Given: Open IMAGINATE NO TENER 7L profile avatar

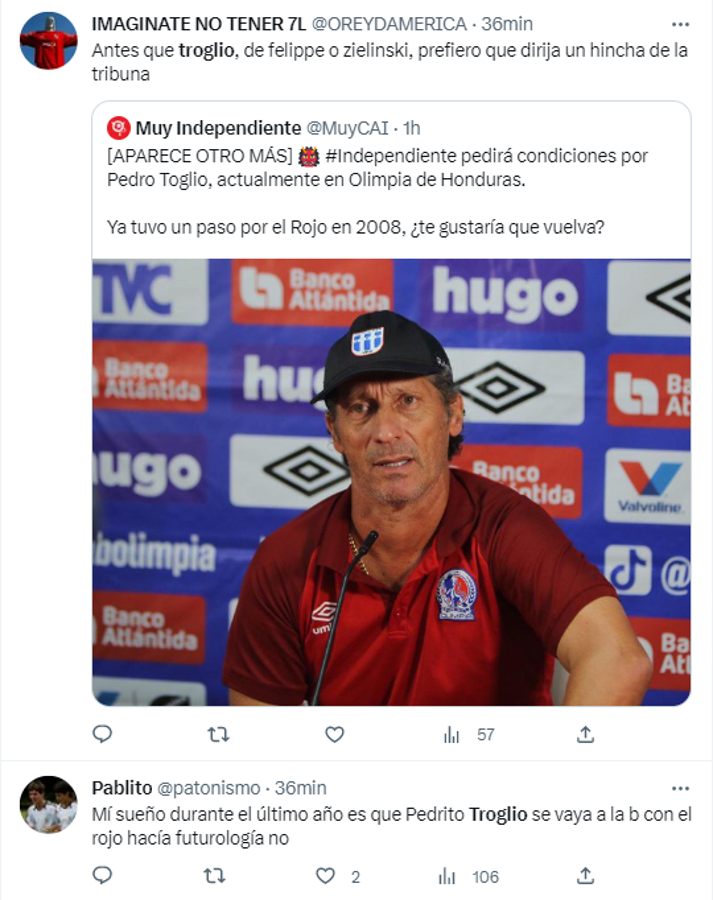Looking at the screenshot, I should click(x=48, y=41).
